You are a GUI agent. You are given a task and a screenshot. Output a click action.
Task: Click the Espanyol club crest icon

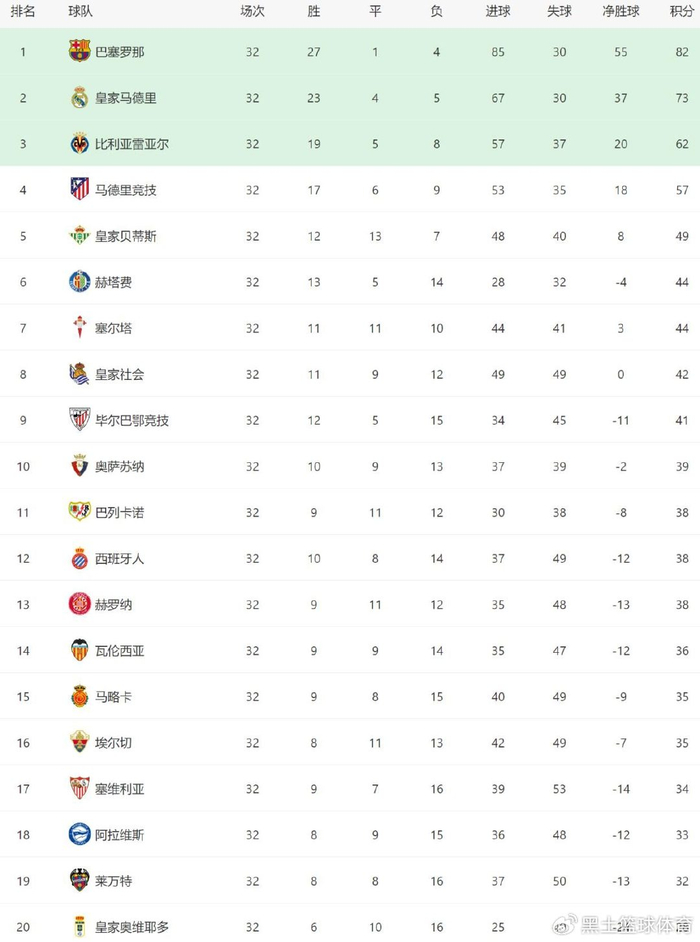80,558
